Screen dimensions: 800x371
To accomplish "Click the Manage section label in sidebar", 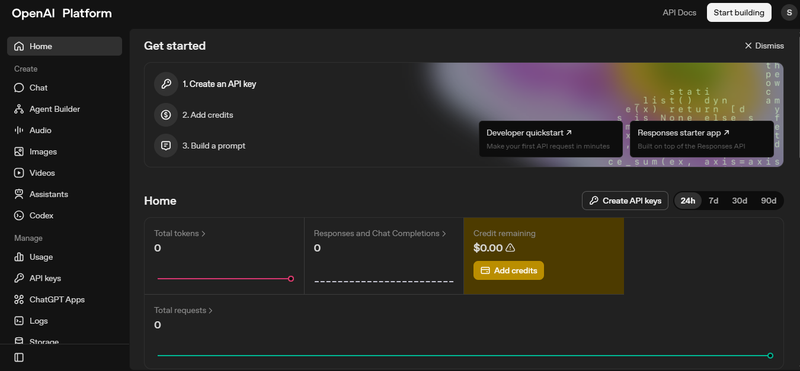I will point(28,238).
